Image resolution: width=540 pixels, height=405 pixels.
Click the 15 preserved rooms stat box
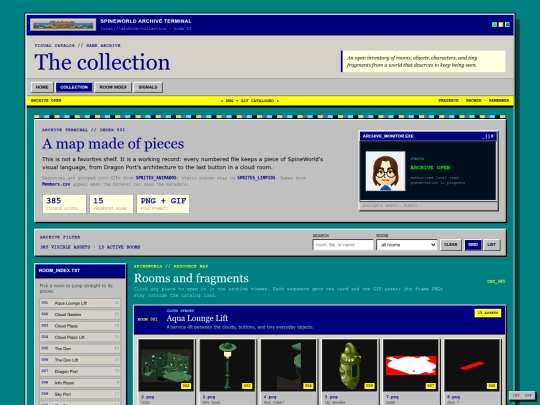111,204
